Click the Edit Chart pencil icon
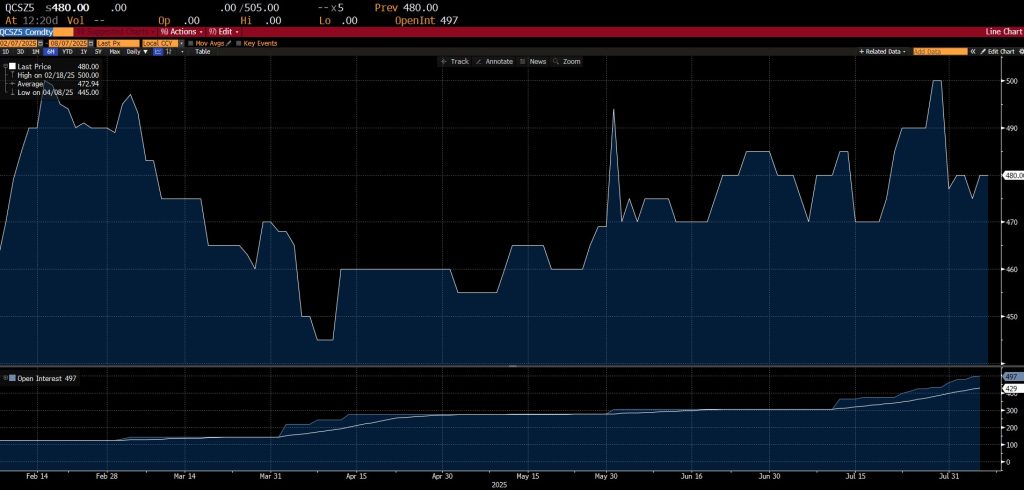The image size is (1024, 490). 982,51
